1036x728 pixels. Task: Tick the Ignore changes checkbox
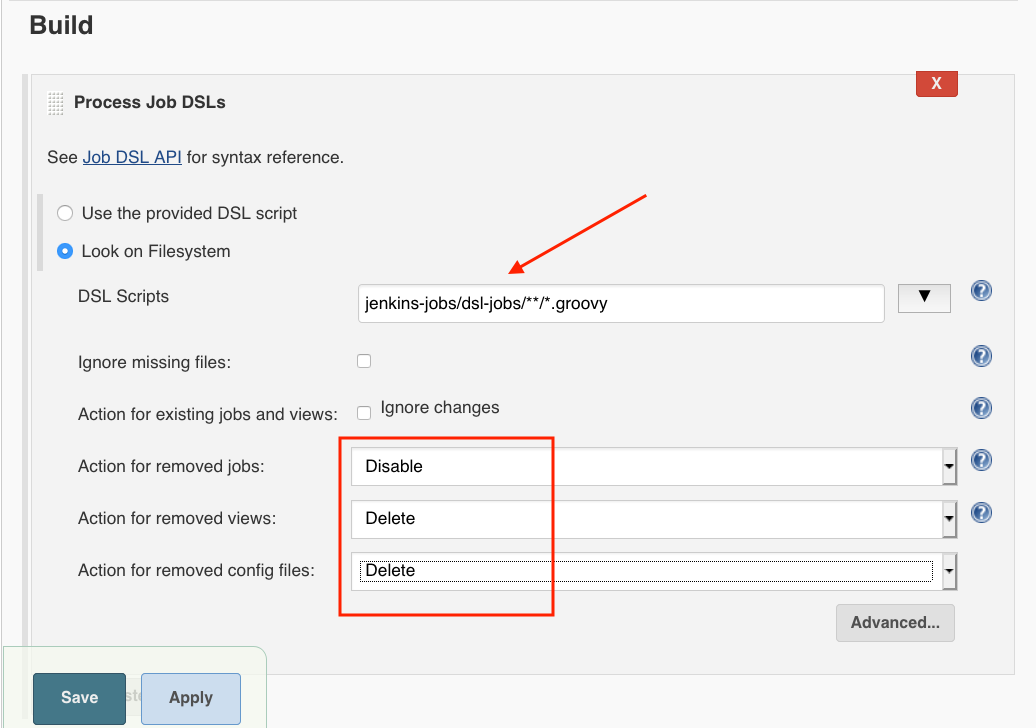click(364, 414)
